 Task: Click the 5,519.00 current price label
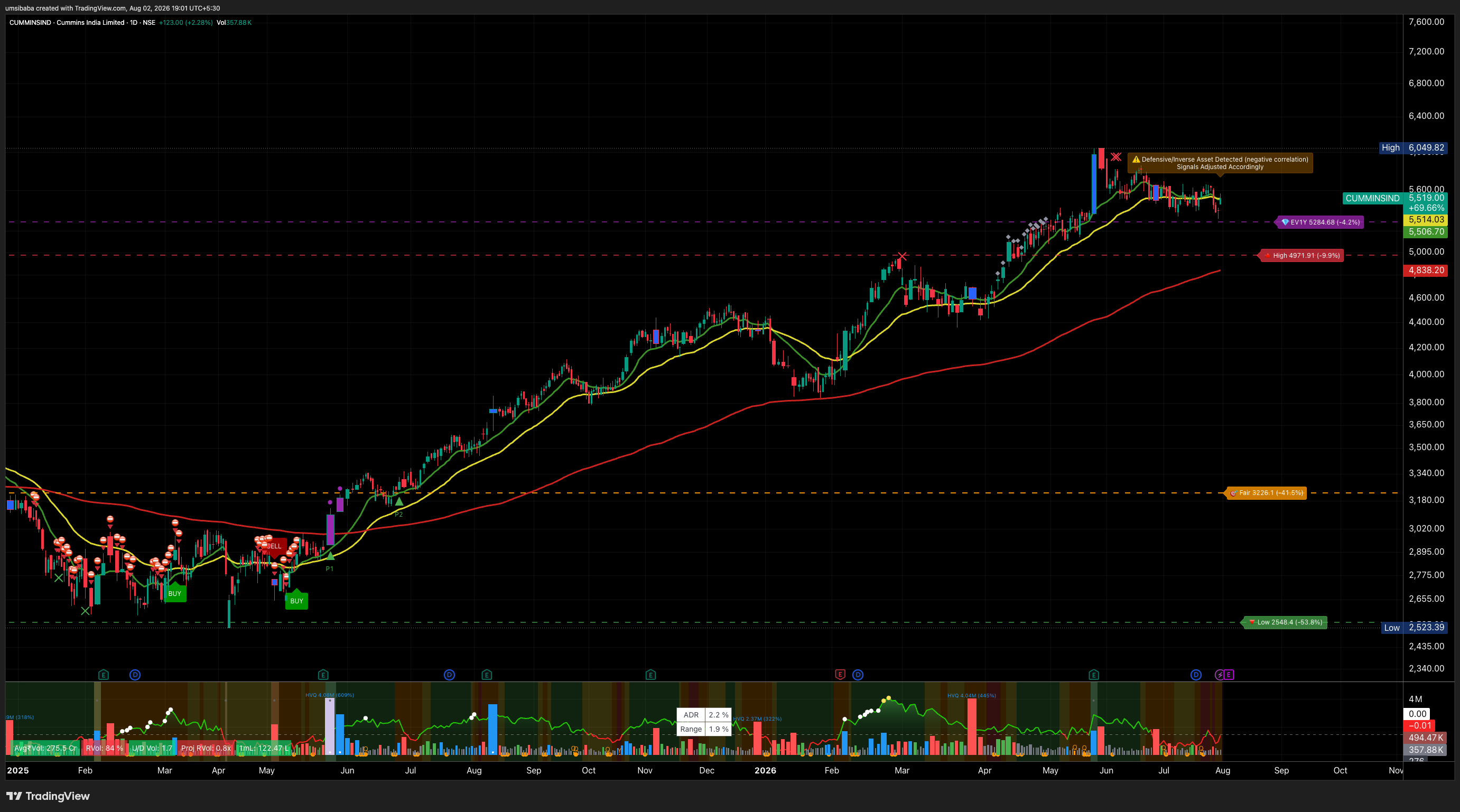[1426, 198]
